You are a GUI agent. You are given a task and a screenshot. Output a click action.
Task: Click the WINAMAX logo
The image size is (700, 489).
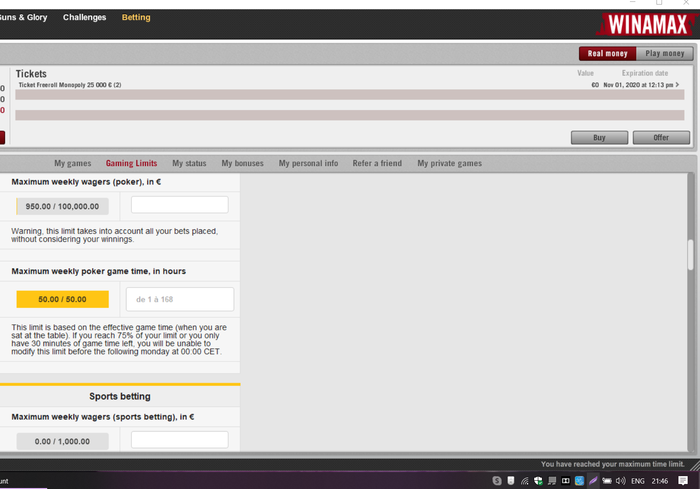coord(647,24)
